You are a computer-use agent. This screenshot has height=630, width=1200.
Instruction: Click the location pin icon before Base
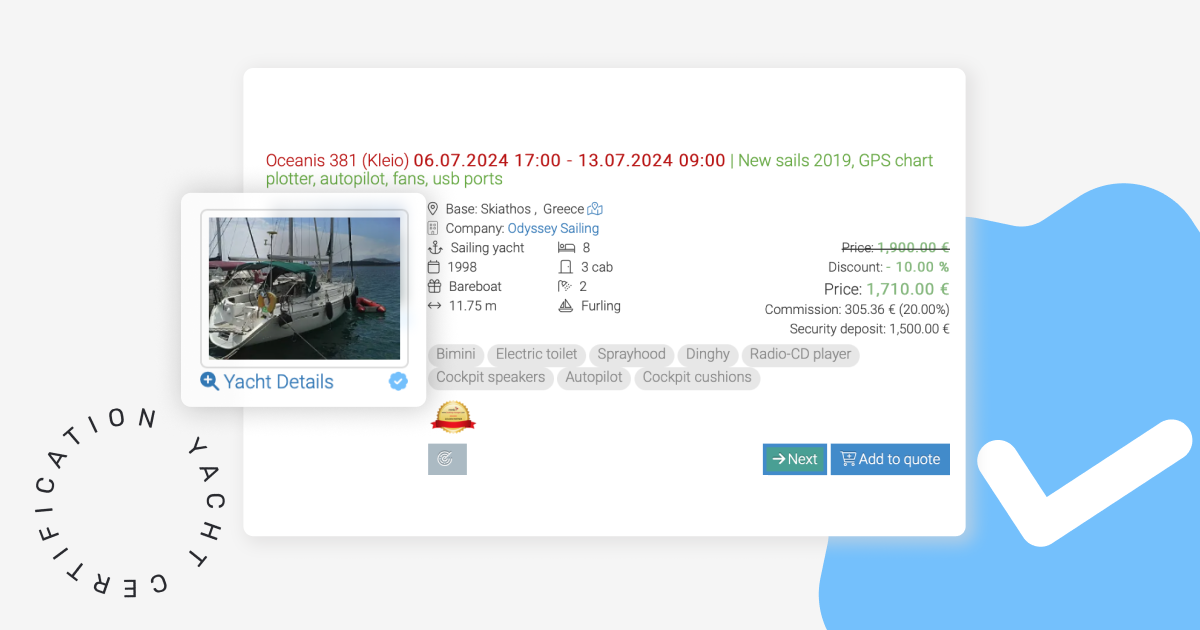coord(433,209)
